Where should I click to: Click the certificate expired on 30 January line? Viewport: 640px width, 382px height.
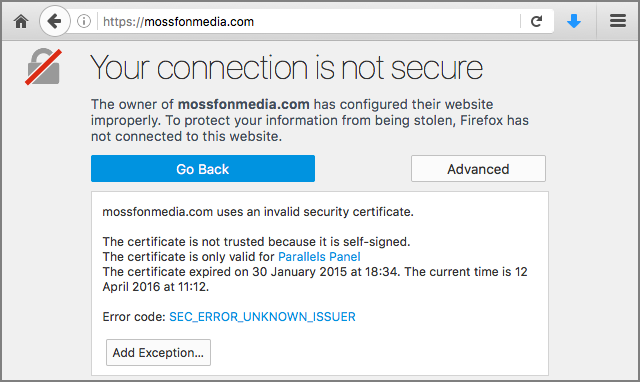(315, 279)
